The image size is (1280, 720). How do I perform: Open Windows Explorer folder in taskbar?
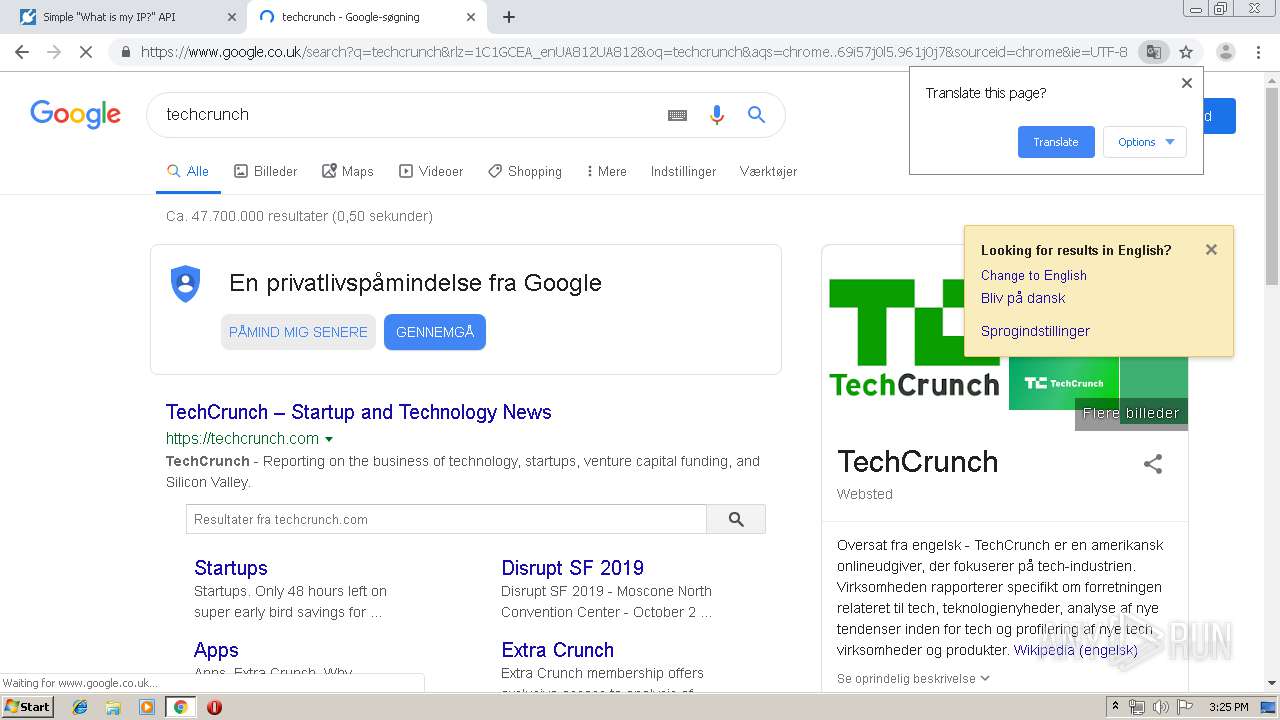(x=113, y=707)
